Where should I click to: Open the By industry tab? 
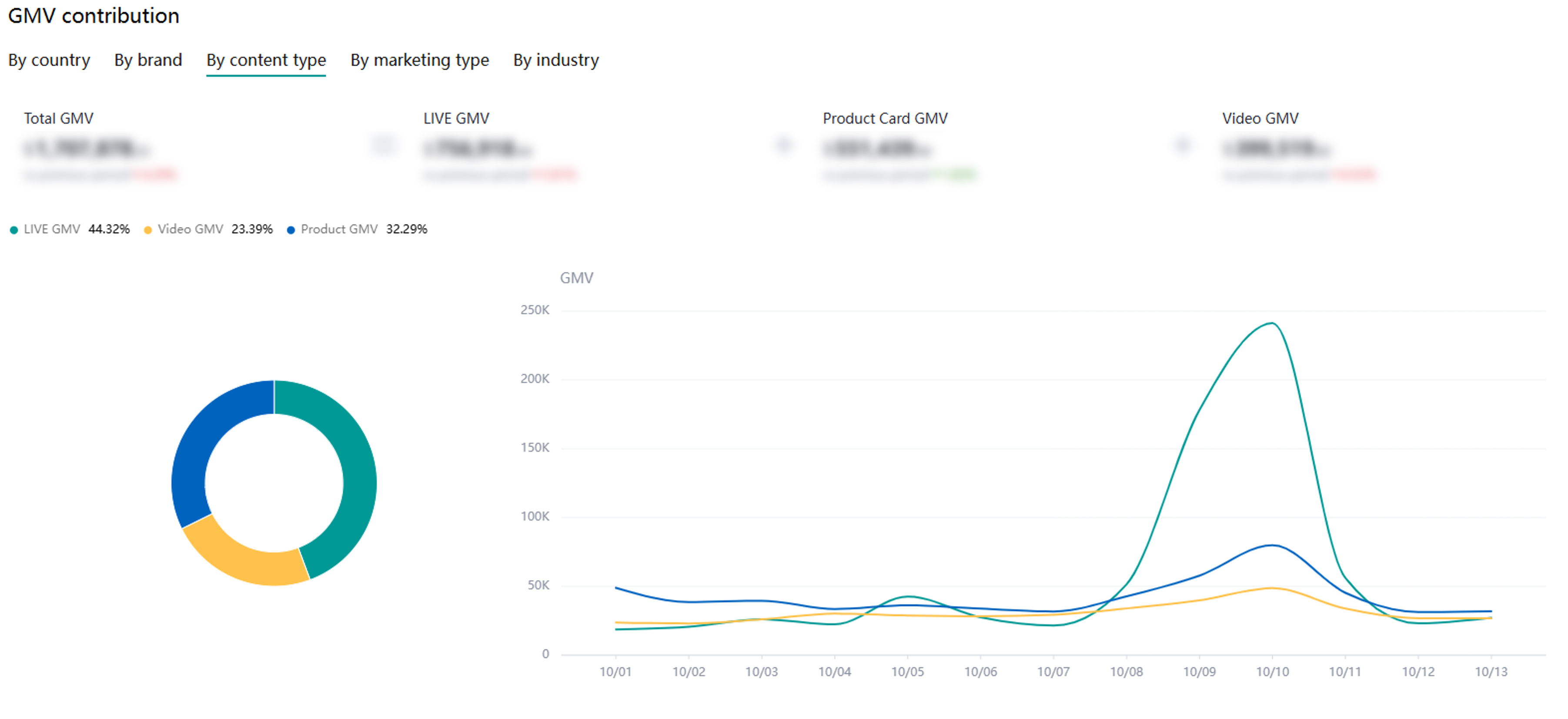click(x=556, y=60)
